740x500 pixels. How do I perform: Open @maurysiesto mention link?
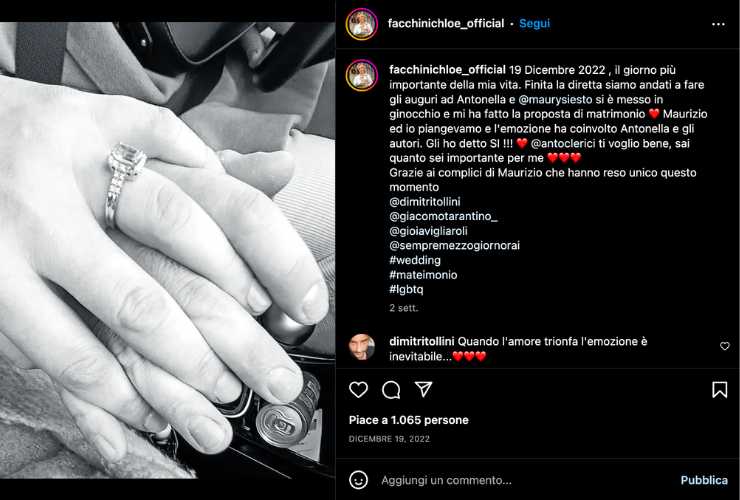pyautogui.click(x=555, y=100)
